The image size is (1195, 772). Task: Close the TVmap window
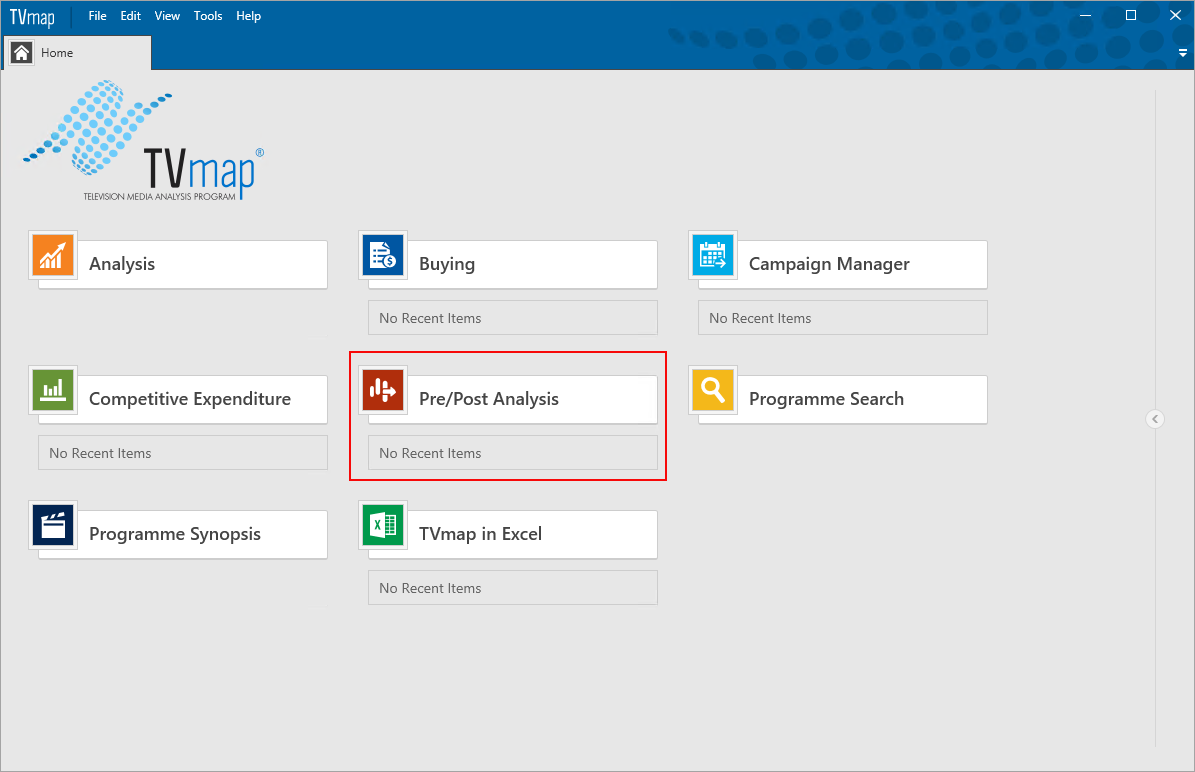click(x=1175, y=15)
